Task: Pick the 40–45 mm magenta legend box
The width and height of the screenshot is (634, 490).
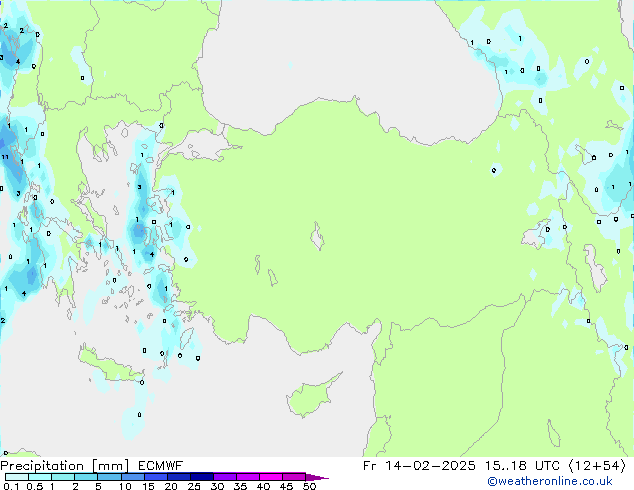Action: (271, 477)
